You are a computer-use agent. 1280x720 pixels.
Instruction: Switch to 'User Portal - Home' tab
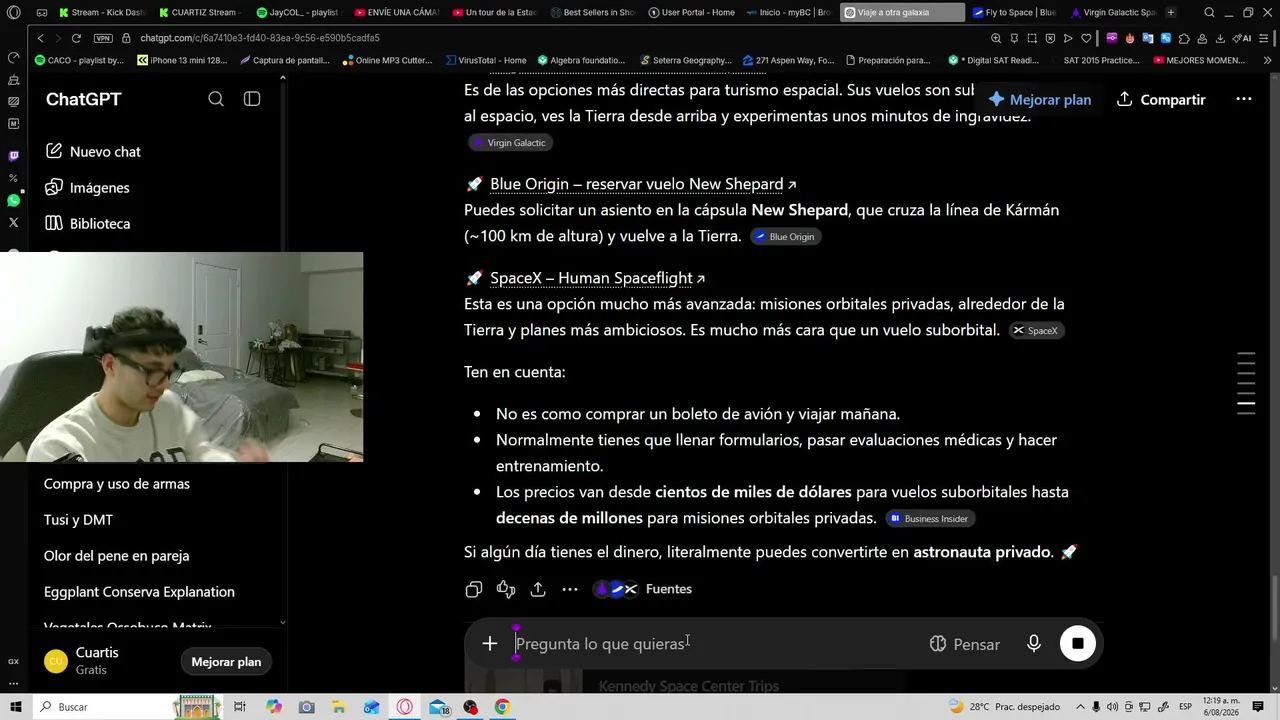pos(690,13)
